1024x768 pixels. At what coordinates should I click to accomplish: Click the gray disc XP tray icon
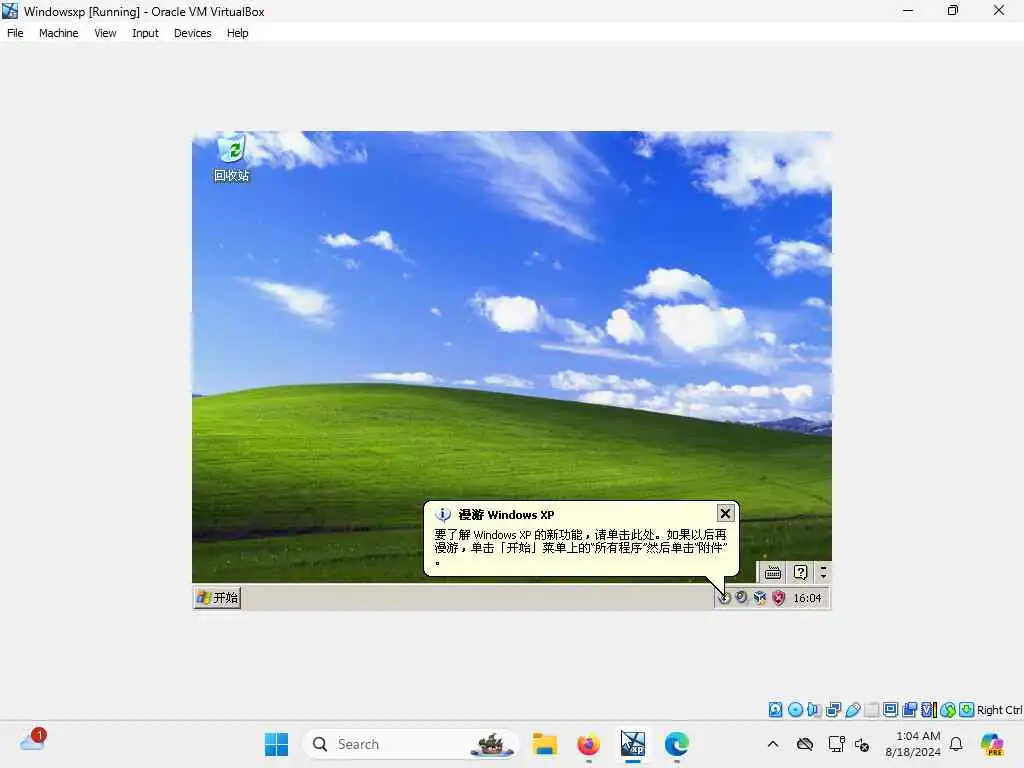tap(742, 598)
